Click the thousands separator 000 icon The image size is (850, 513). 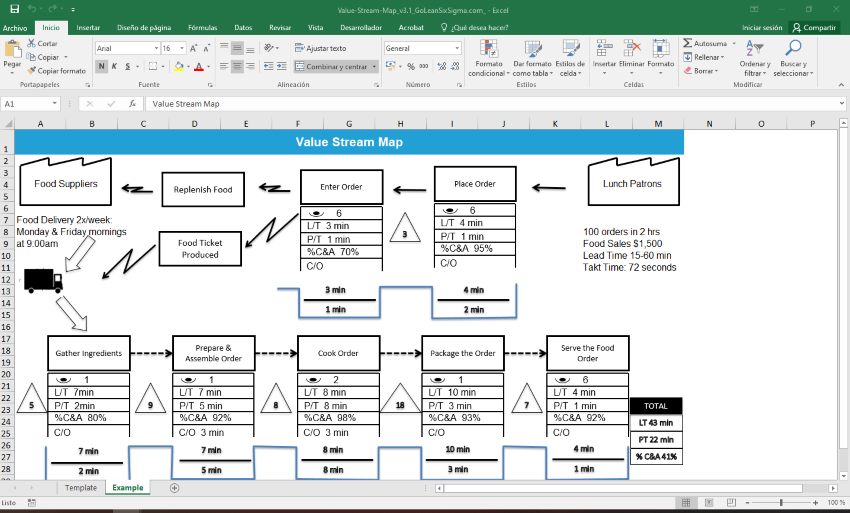(423, 66)
